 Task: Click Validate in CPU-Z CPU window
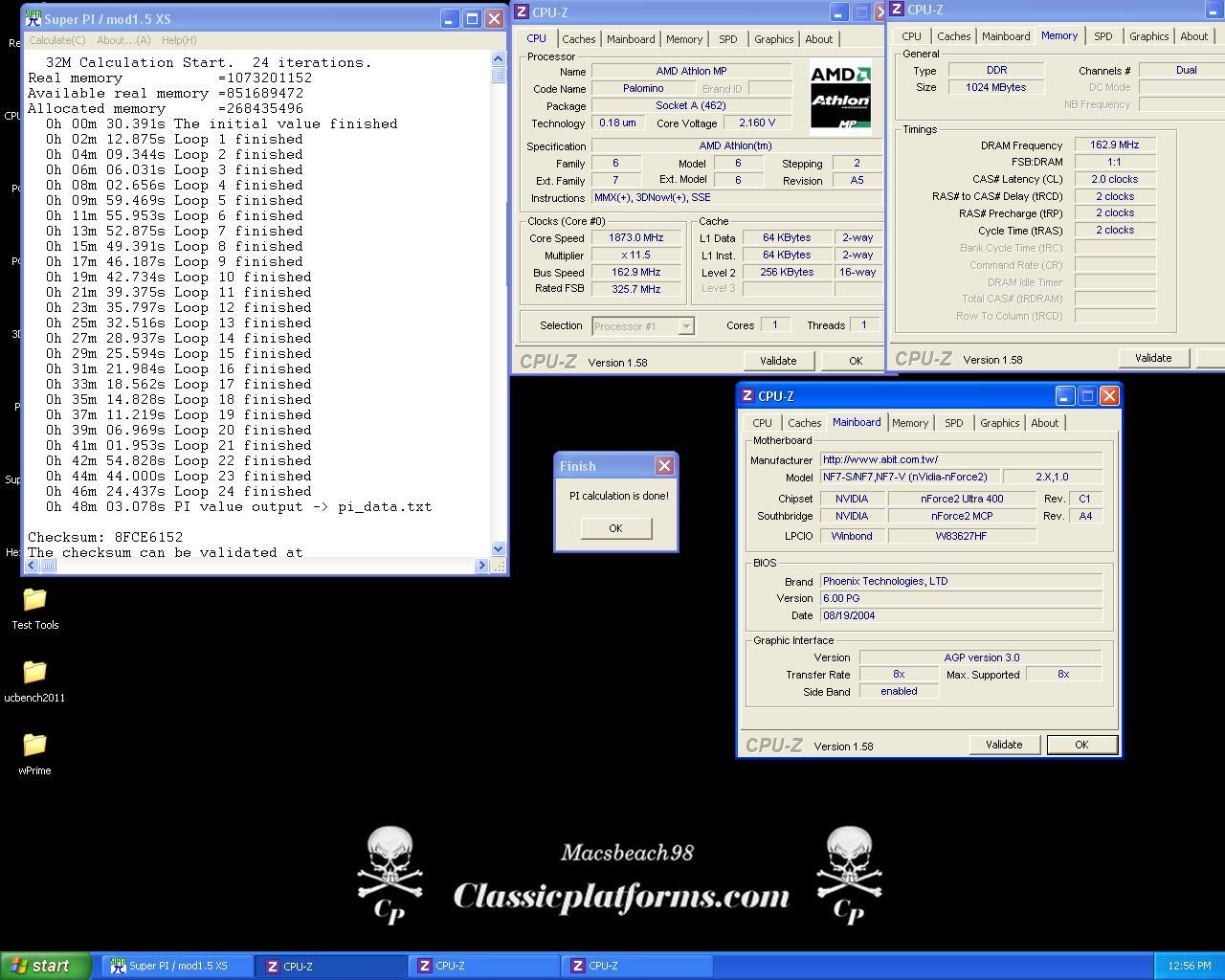click(x=778, y=361)
